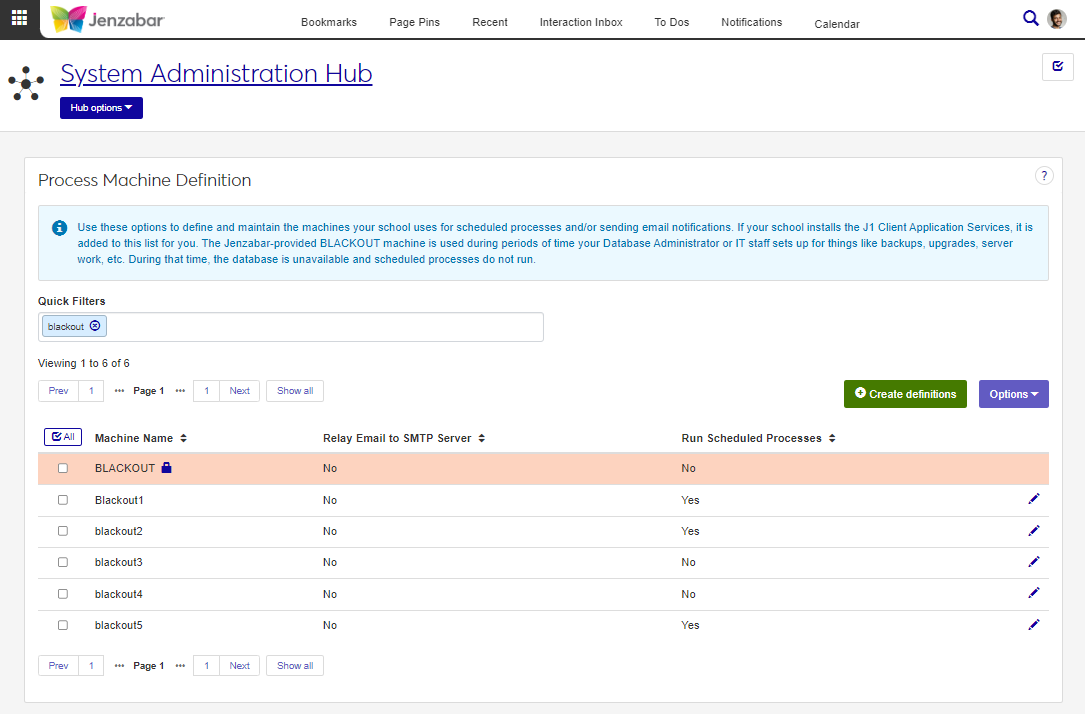This screenshot has height=714, width=1085.
Task: Check the BLACKOUT row checkbox
Action: [x=63, y=468]
